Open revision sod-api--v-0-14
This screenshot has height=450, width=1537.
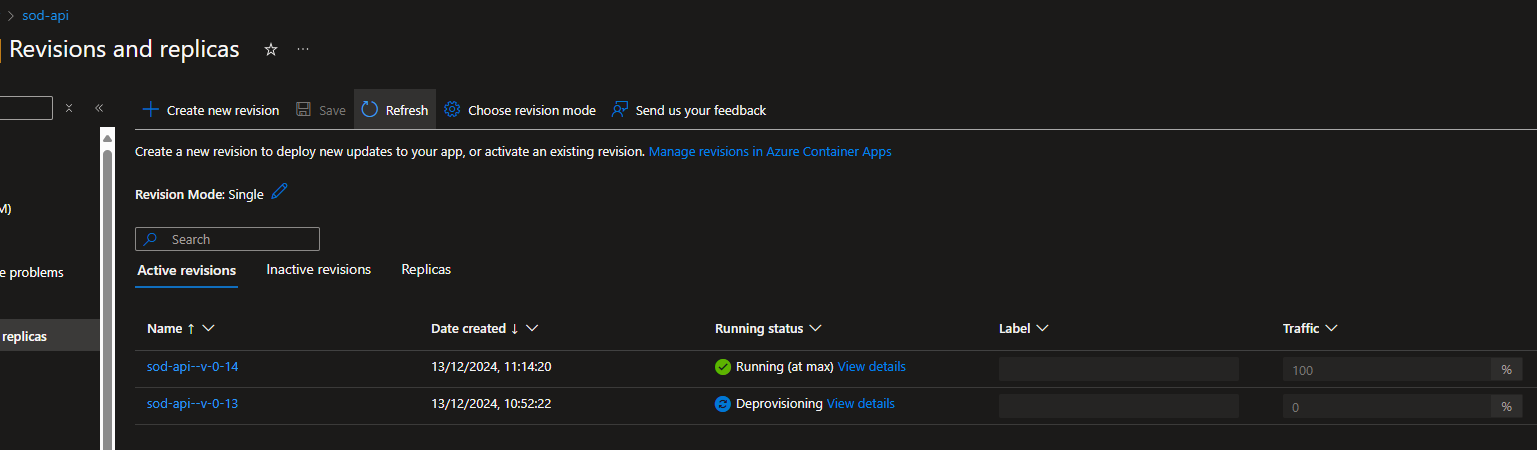[x=192, y=367]
